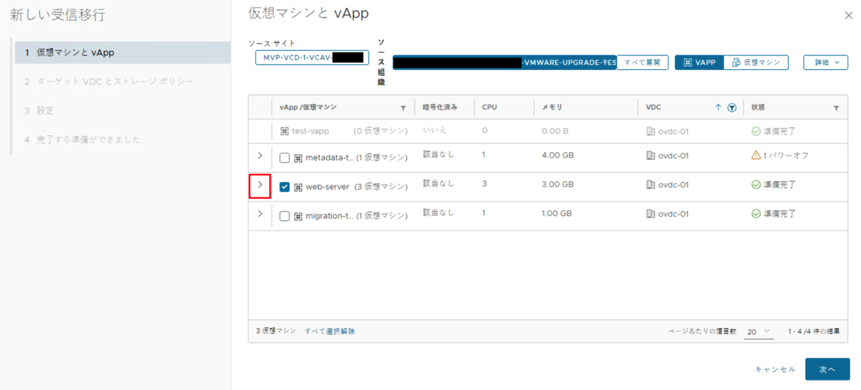Switch to the 仮想マシン view tab
This screenshot has width=861, height=390.
point(756,63)
